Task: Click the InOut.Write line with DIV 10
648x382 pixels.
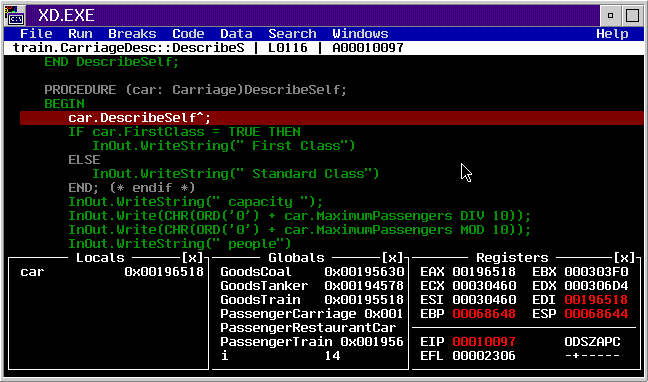Action: point(299,216)
